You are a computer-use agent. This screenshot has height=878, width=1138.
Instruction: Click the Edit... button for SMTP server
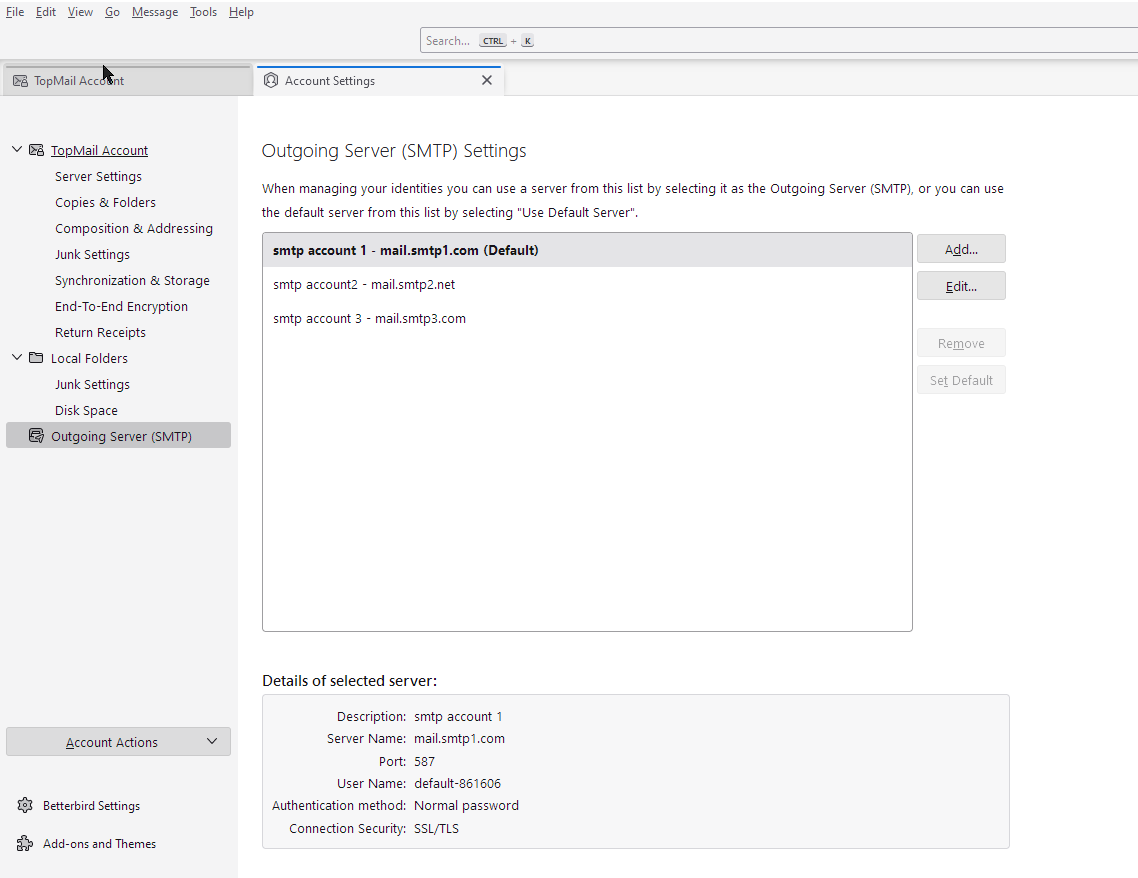(961, 286)
